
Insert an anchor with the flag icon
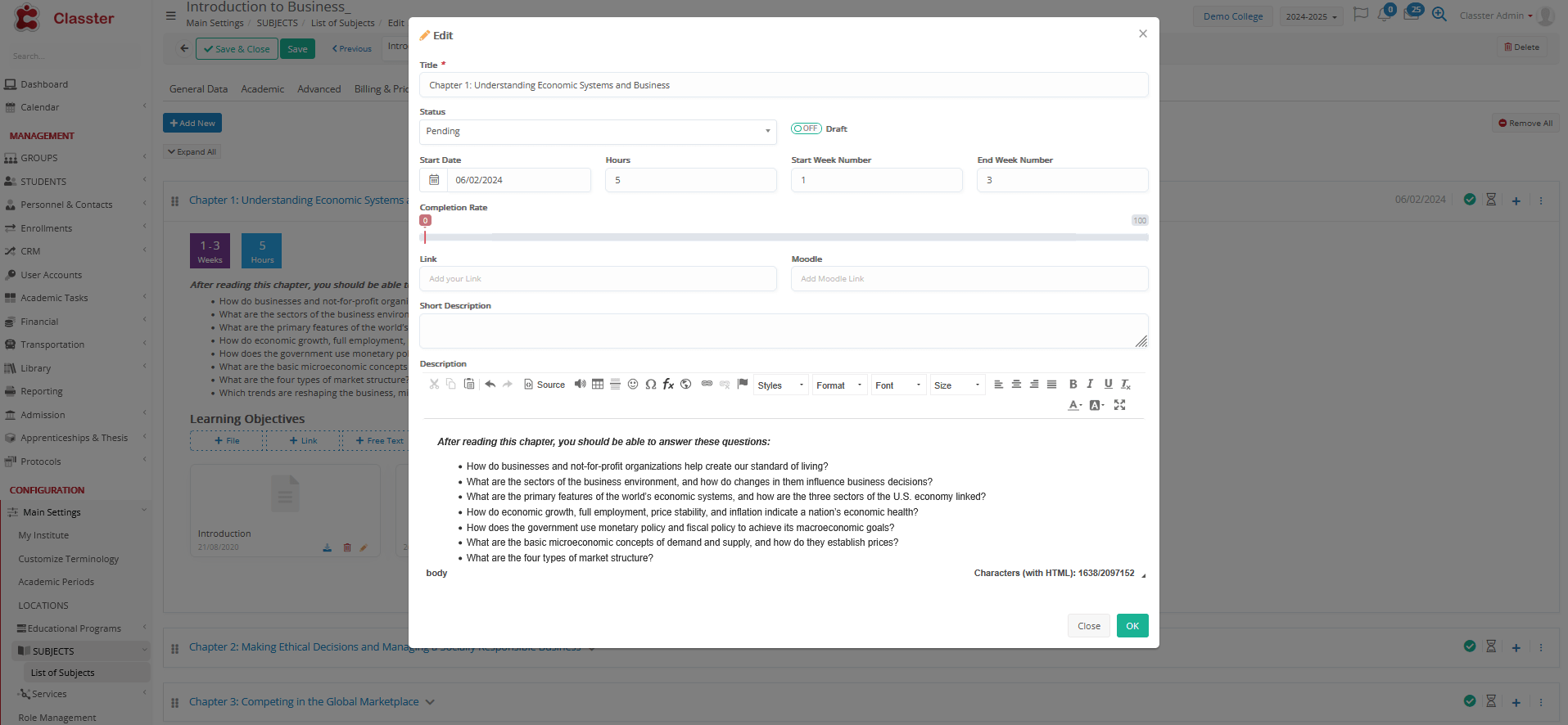pos(743,384)
